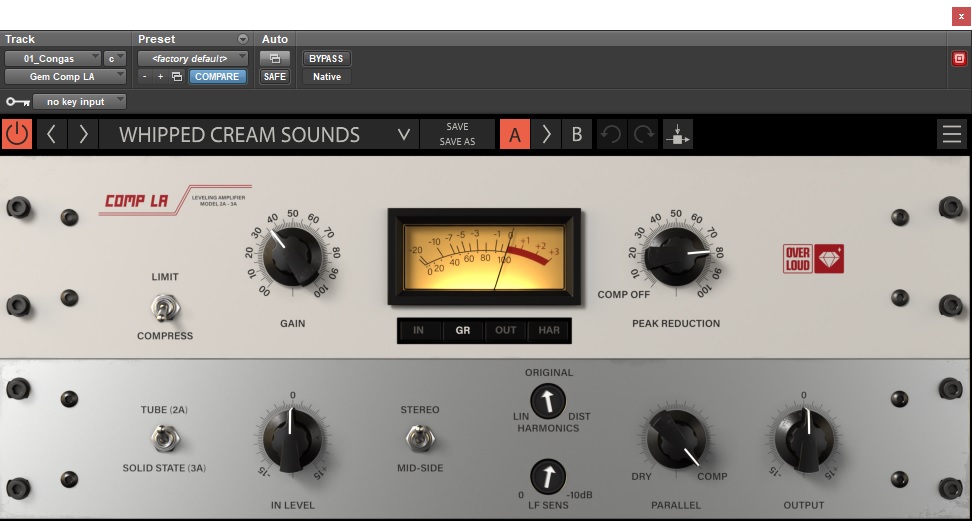Flip the Tube/Solid State toggle switch
This screenshot has height=521, width=972.
(165, 439)
